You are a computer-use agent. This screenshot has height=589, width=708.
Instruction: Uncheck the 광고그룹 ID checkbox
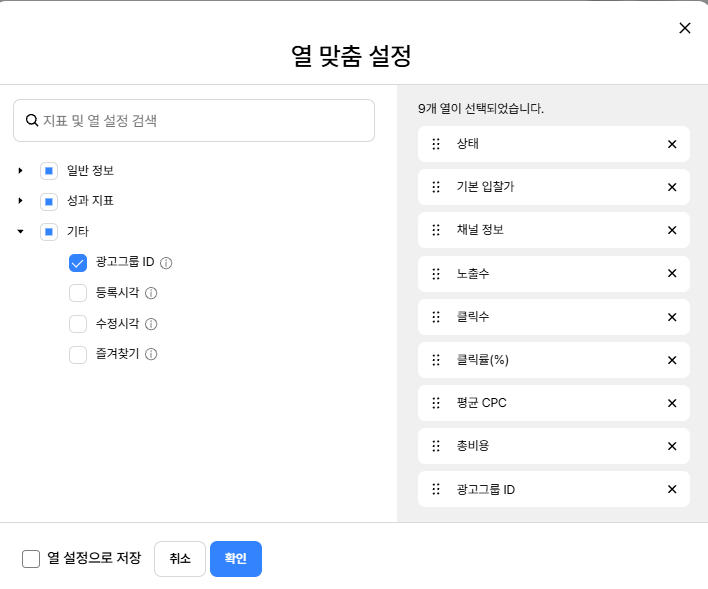pyautogui.click(x=78, y=263)
